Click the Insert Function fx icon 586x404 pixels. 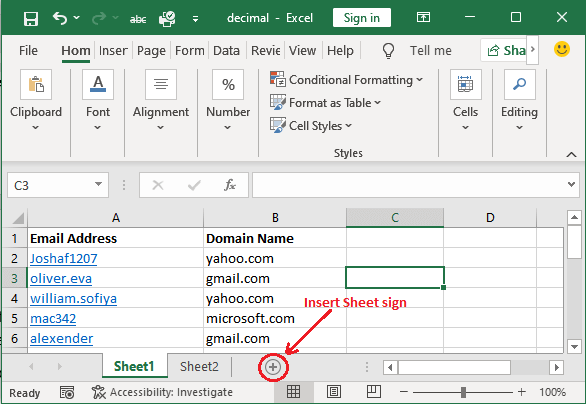(x=230, y=185)
